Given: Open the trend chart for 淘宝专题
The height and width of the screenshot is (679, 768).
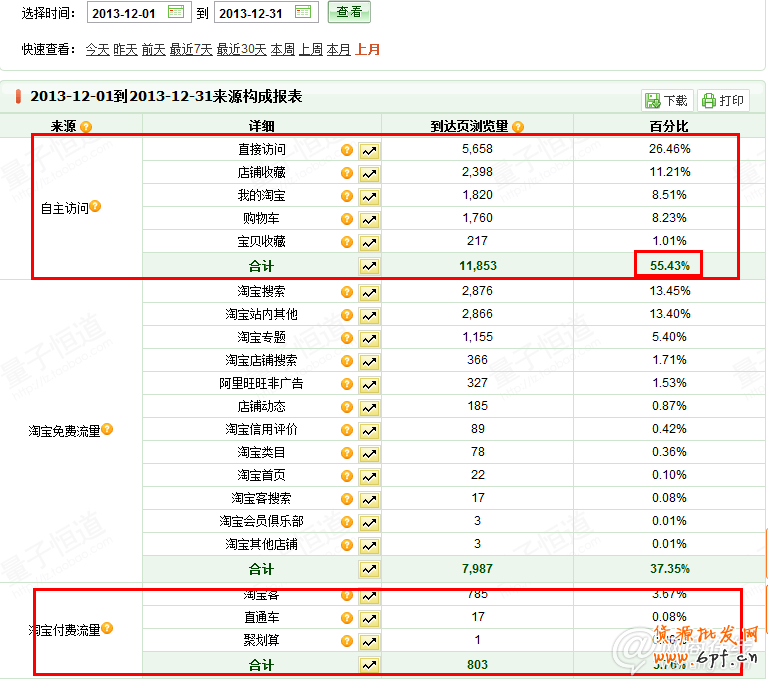Looking at the screenshot, I should [370, 339].
